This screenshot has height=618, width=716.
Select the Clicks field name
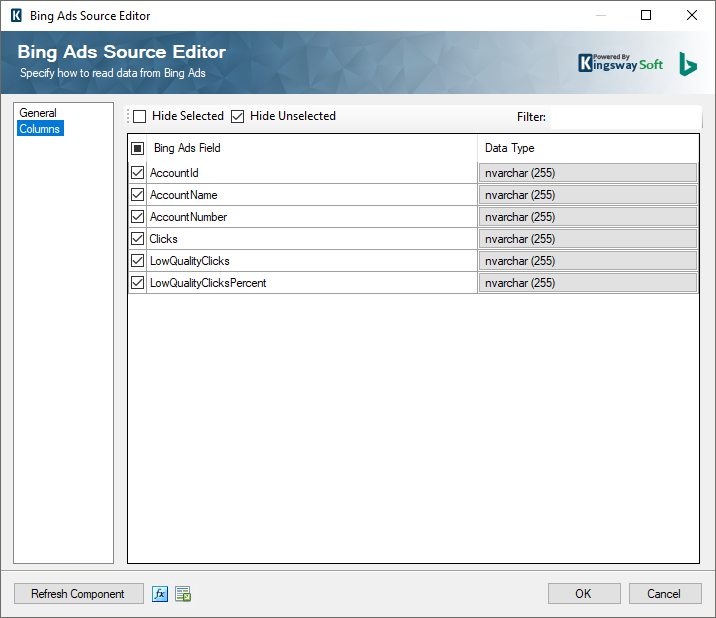point(163,239)
